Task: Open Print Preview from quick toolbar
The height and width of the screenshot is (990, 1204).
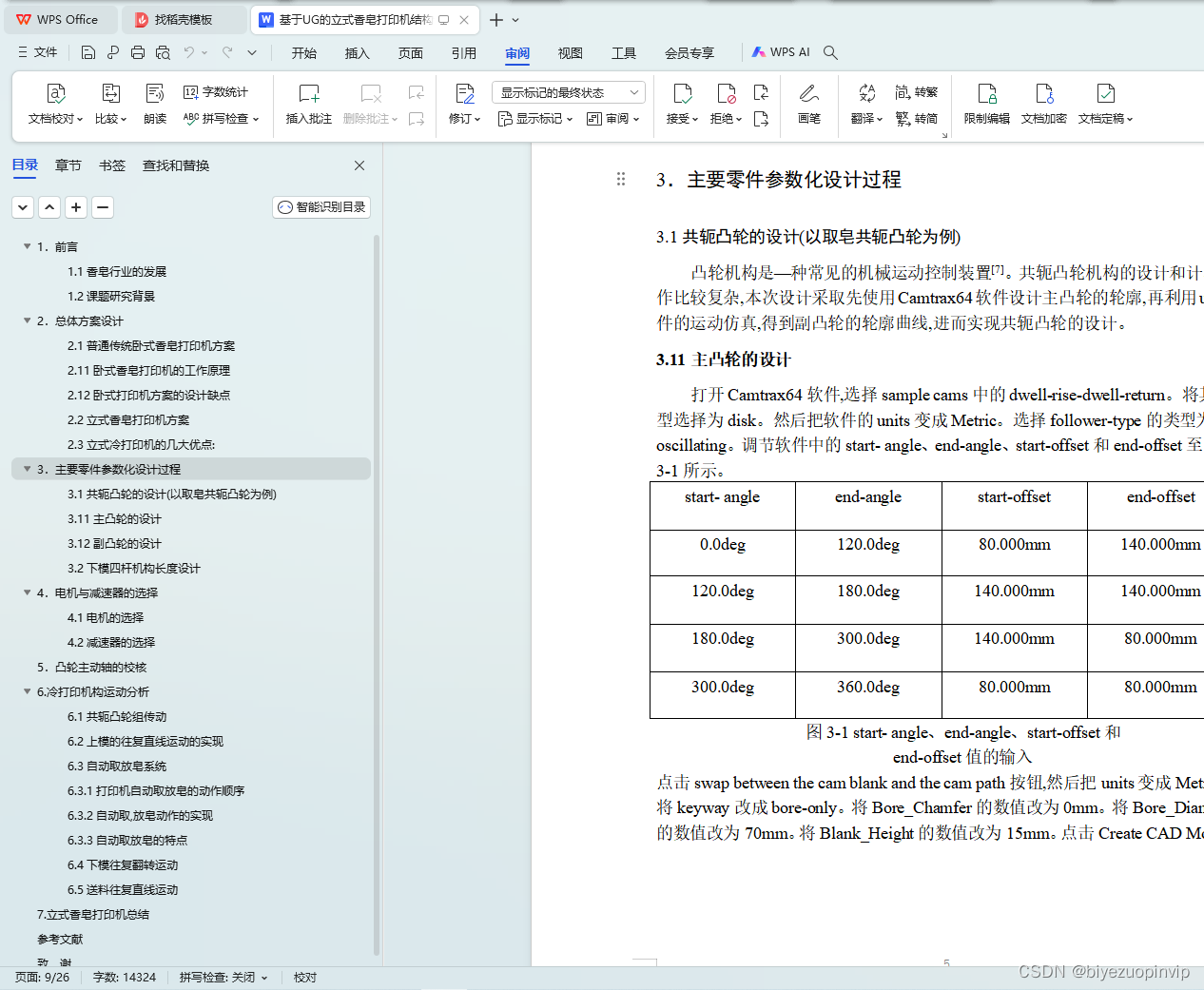Action: click(x=163, y=52)
